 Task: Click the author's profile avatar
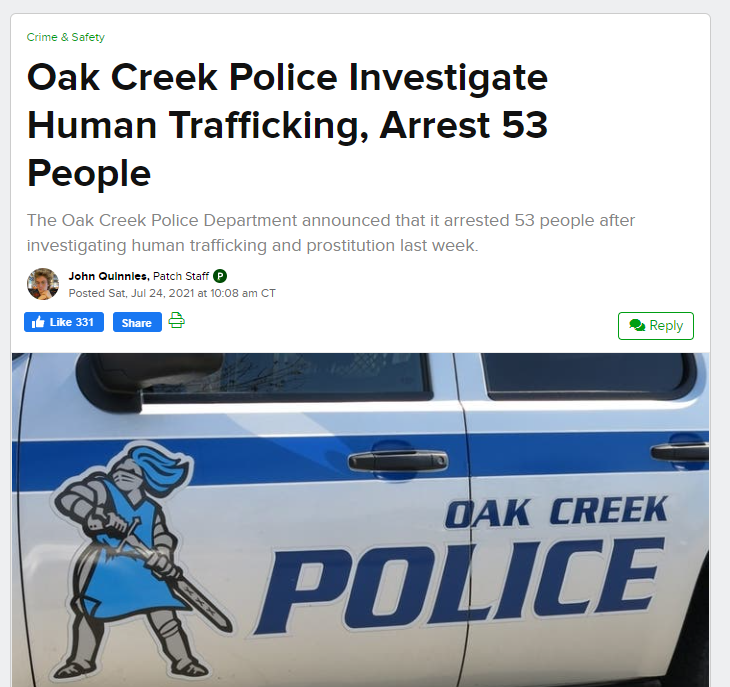[43, 284]
